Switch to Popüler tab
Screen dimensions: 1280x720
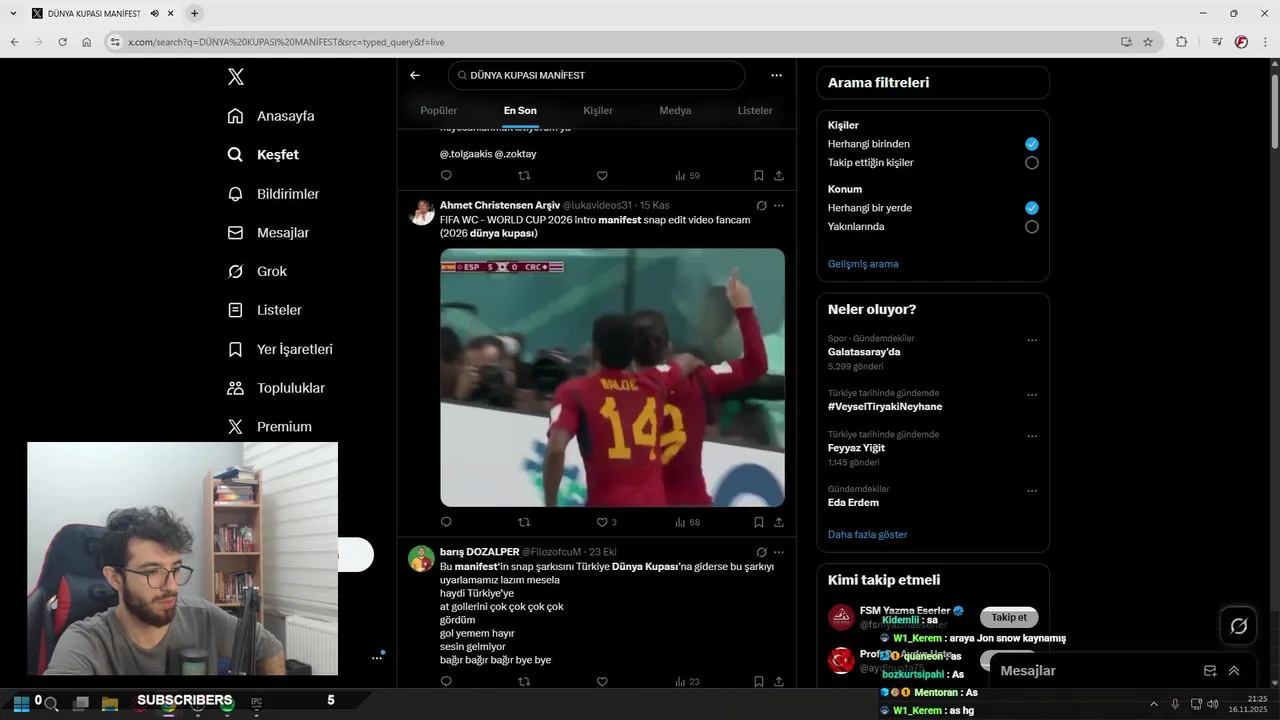coord(439,110)
